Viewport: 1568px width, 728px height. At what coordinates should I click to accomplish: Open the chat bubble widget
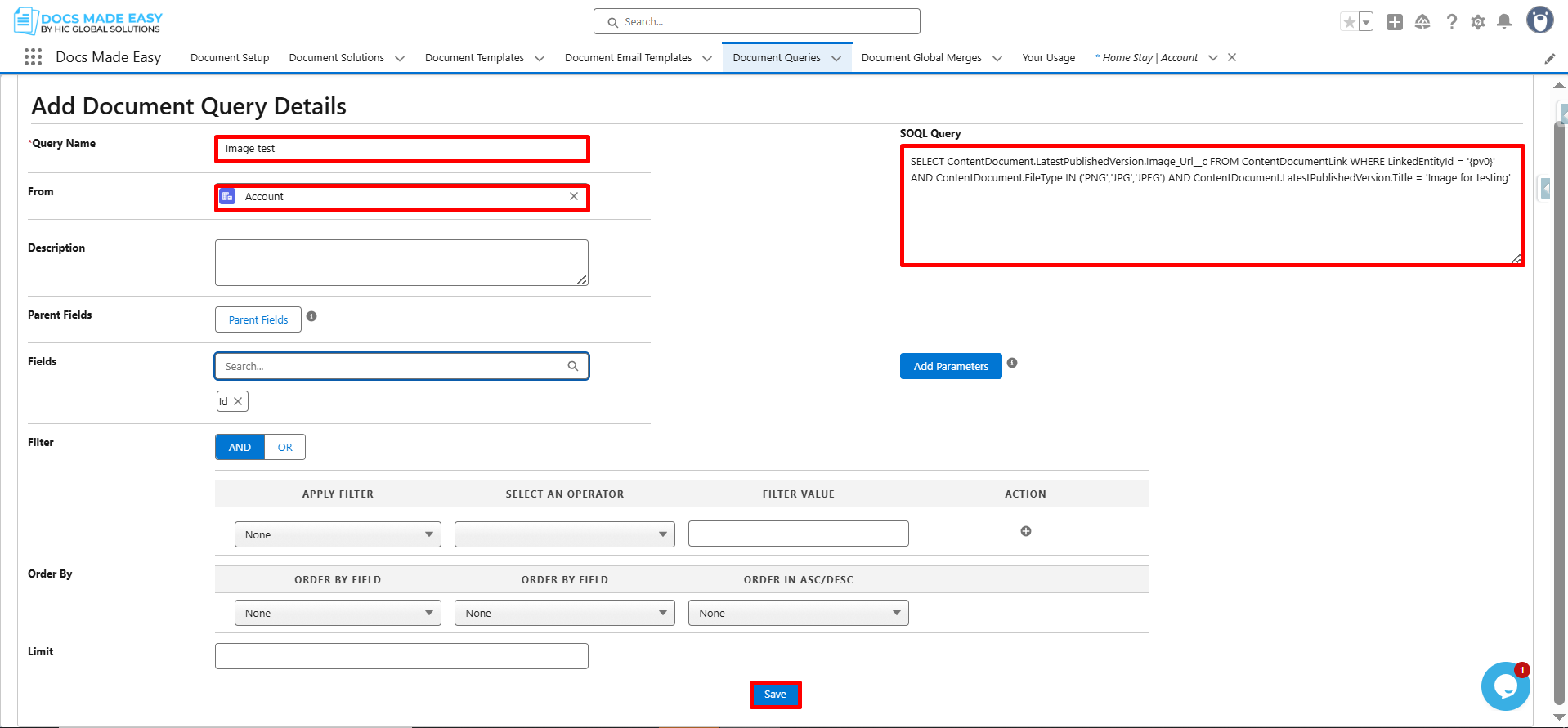tap(1504, 686)
